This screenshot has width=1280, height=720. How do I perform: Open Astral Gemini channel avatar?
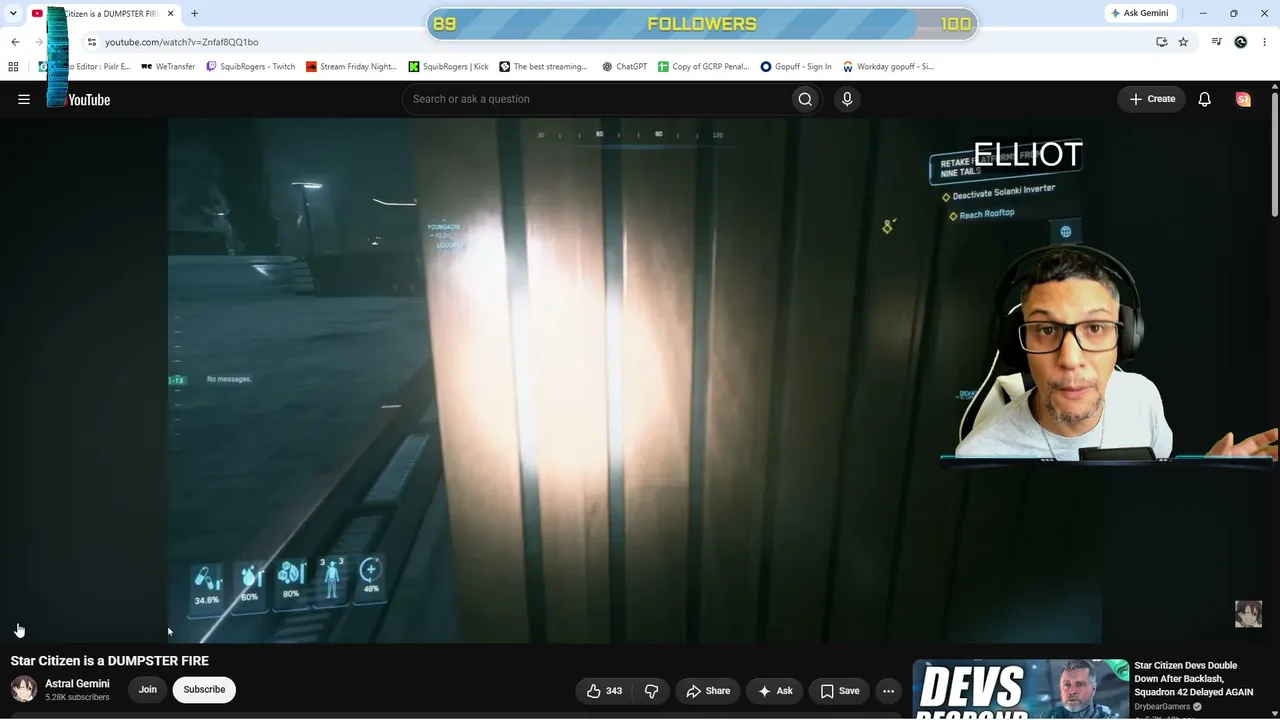[24, 689]
